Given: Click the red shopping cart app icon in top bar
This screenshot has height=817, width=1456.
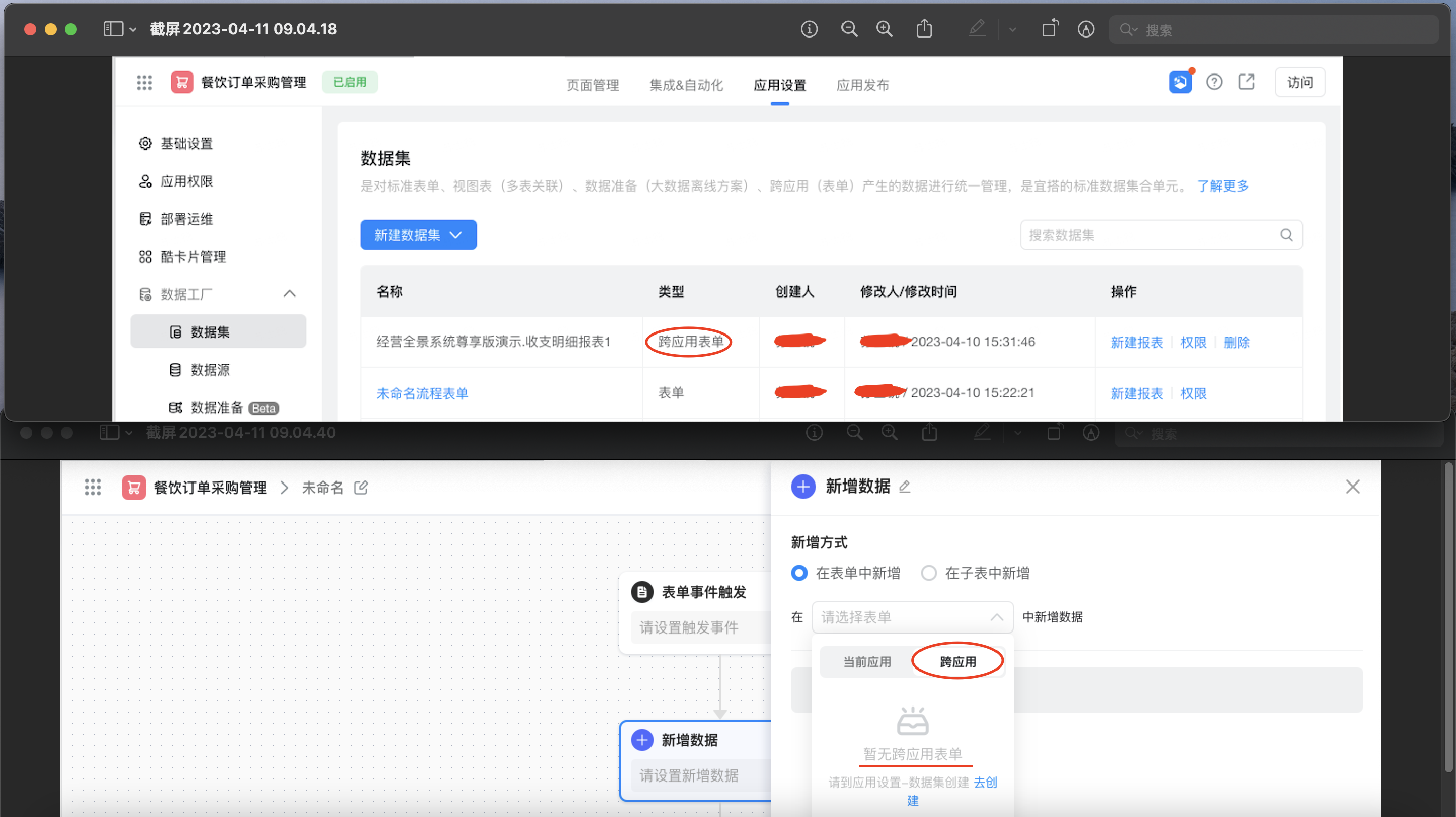Looking at the screenshot, I should (182, 83).
